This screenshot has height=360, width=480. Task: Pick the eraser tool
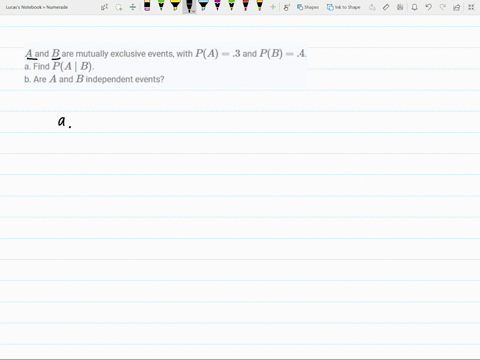click(147, 6)
